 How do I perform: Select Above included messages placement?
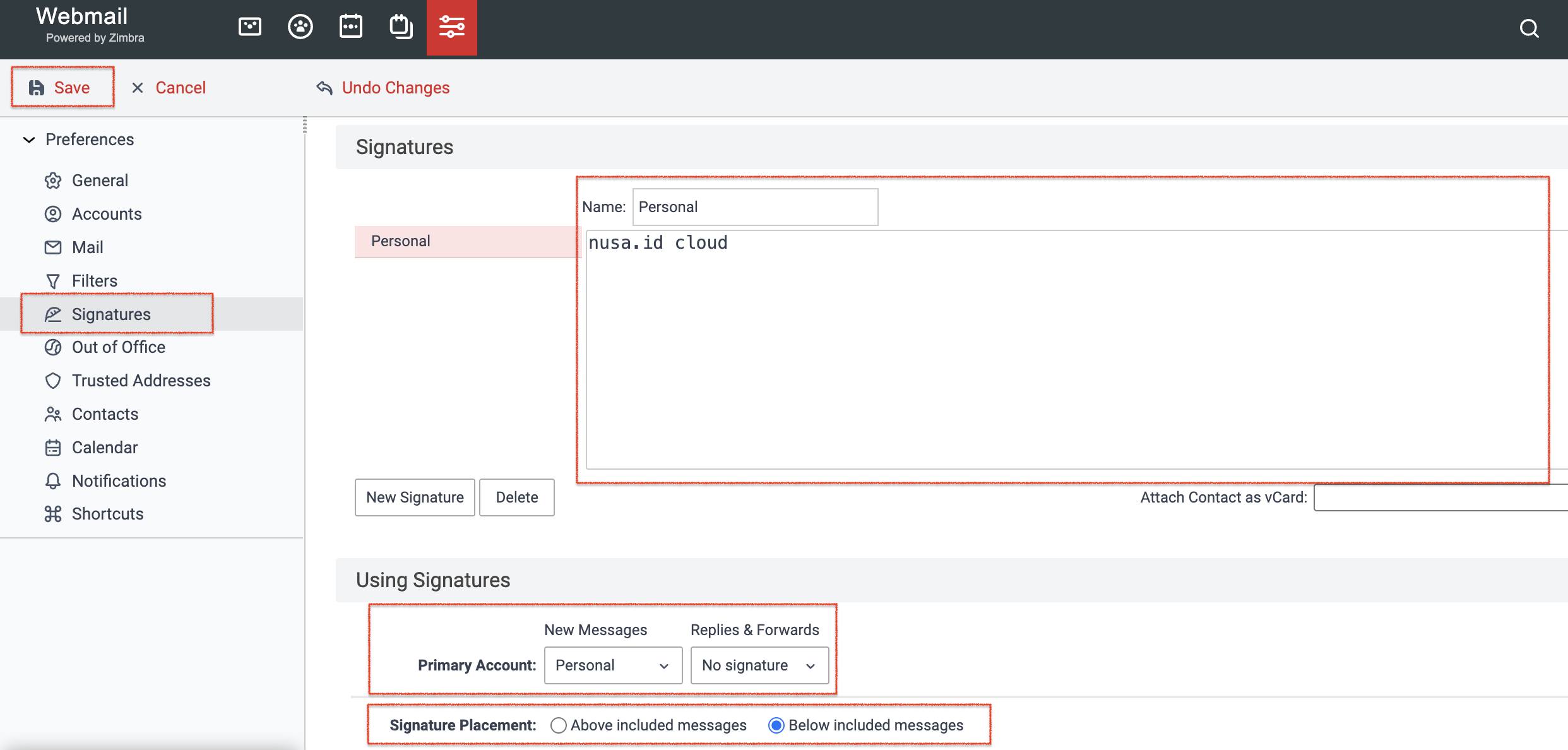[558, 725]
